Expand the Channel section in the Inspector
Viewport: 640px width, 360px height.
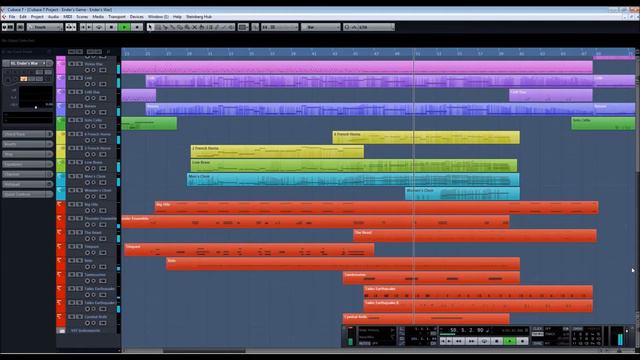[27, 174]
